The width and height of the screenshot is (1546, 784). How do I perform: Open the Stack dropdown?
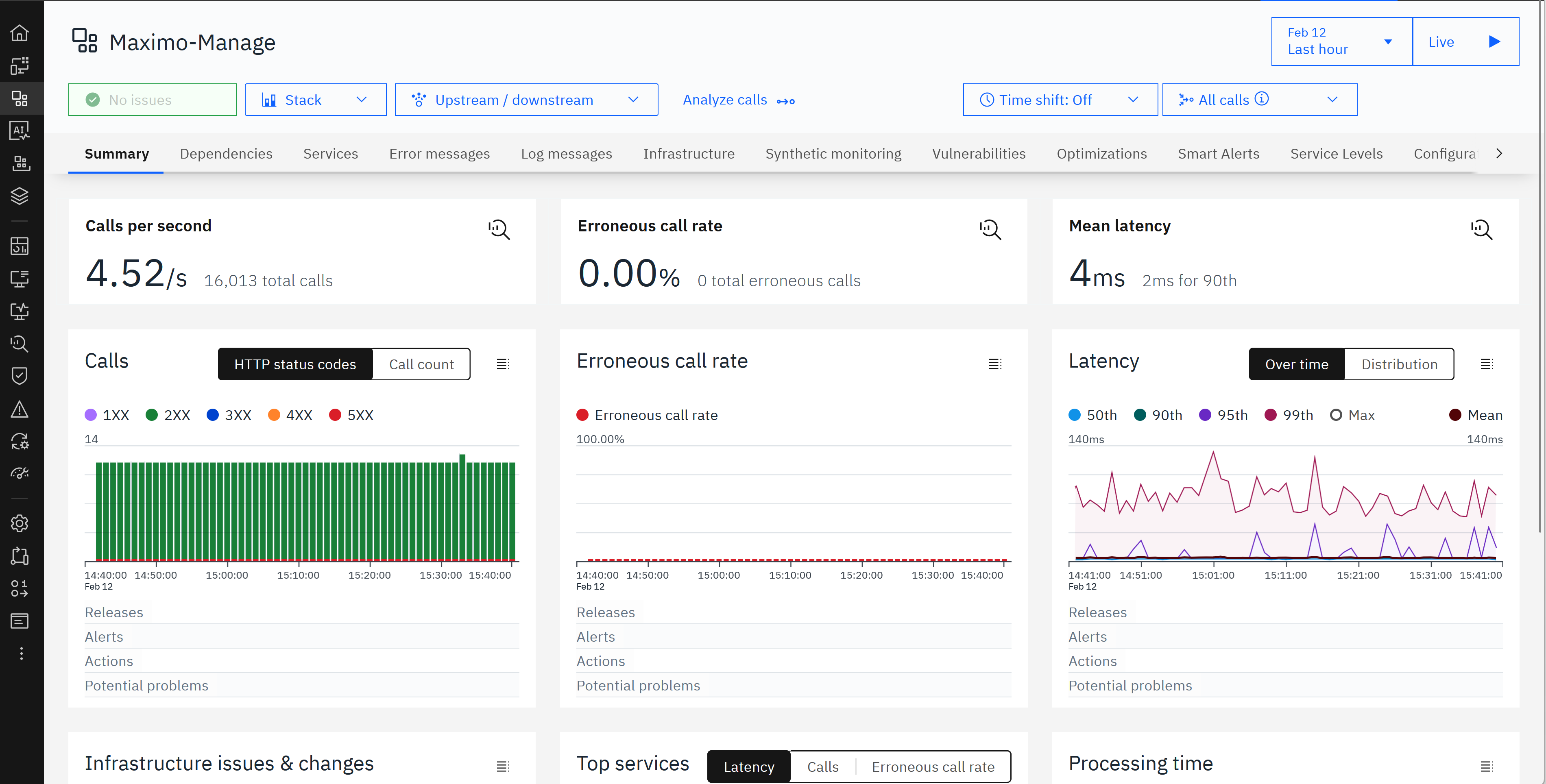pos(315,100)
